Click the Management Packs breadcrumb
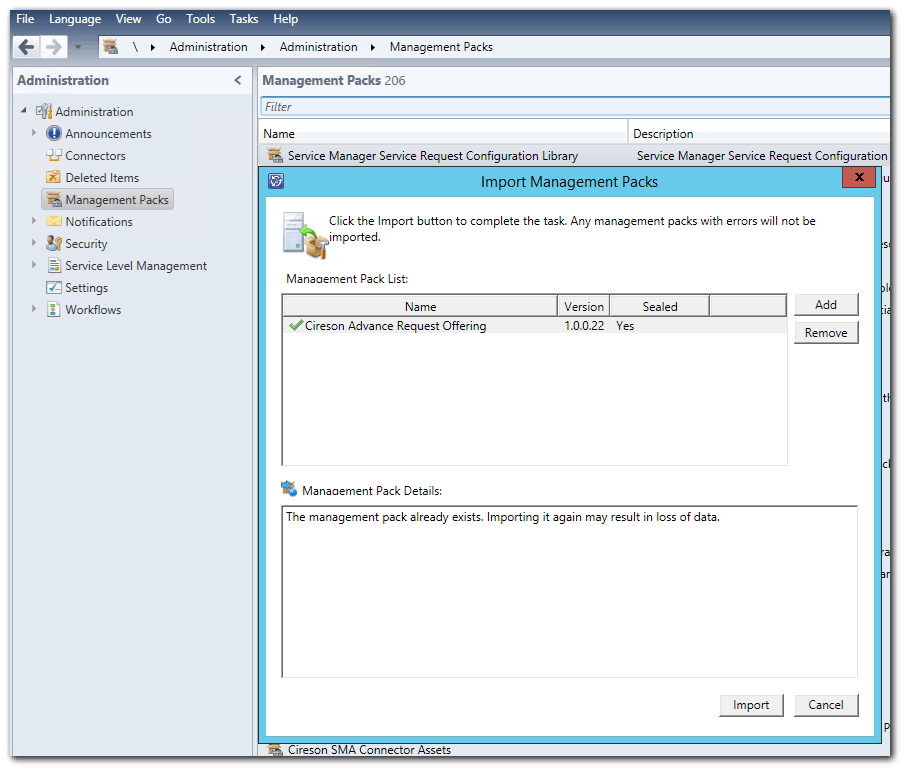Viewport: 908px width, 774px height. pos(441,47)
